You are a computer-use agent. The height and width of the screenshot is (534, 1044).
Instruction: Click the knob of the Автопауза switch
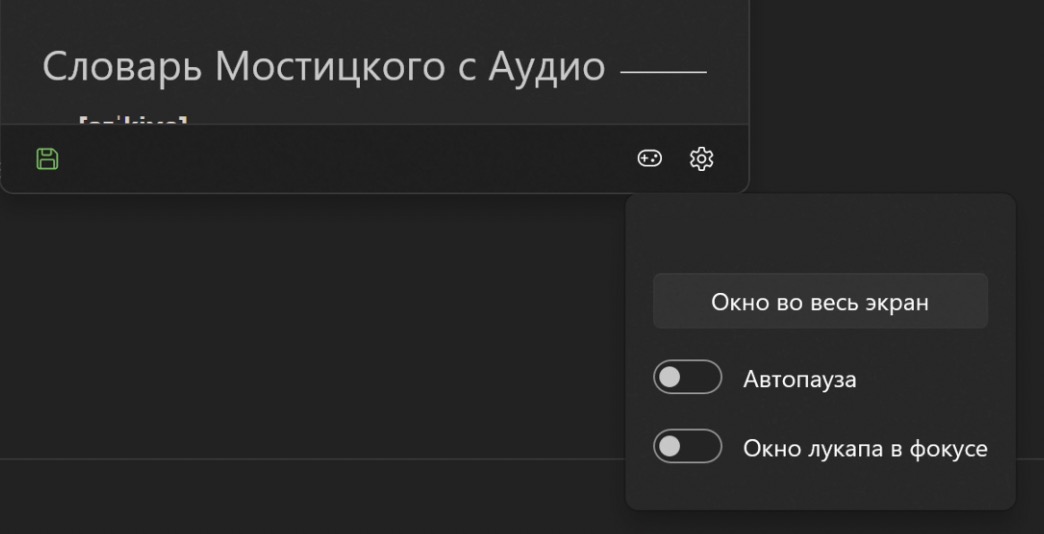click(x=671, y=378)
